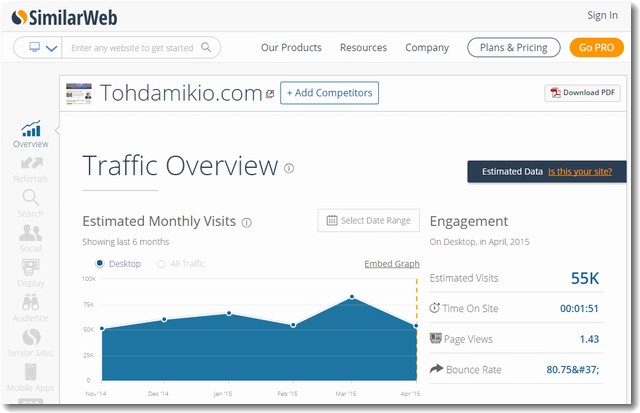The height and width of the screenshot is (413, 640).
Task: Click the 55K estimated visits value
Action: coord(585,278)
